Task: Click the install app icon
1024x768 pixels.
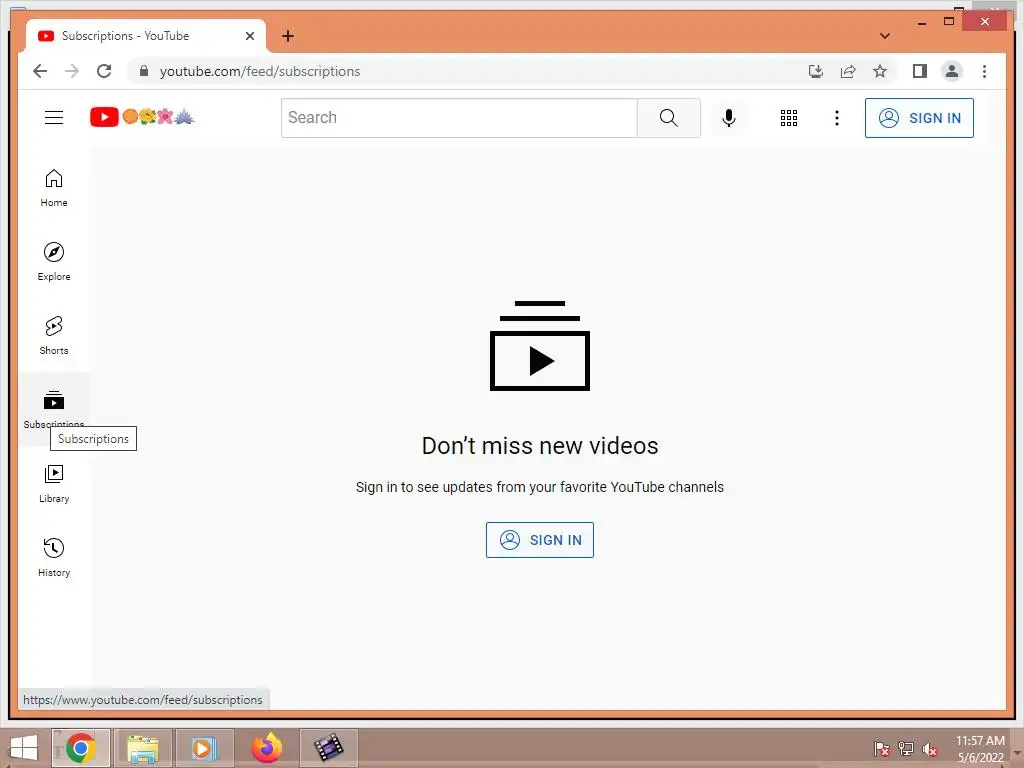Action: point(816,71)
